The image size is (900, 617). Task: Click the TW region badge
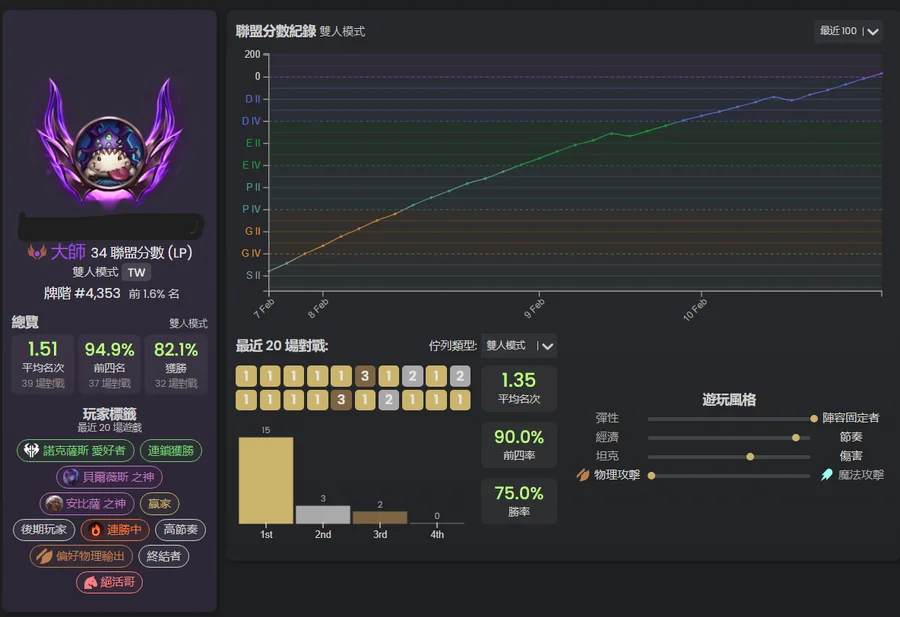click(x=137, y=272)
